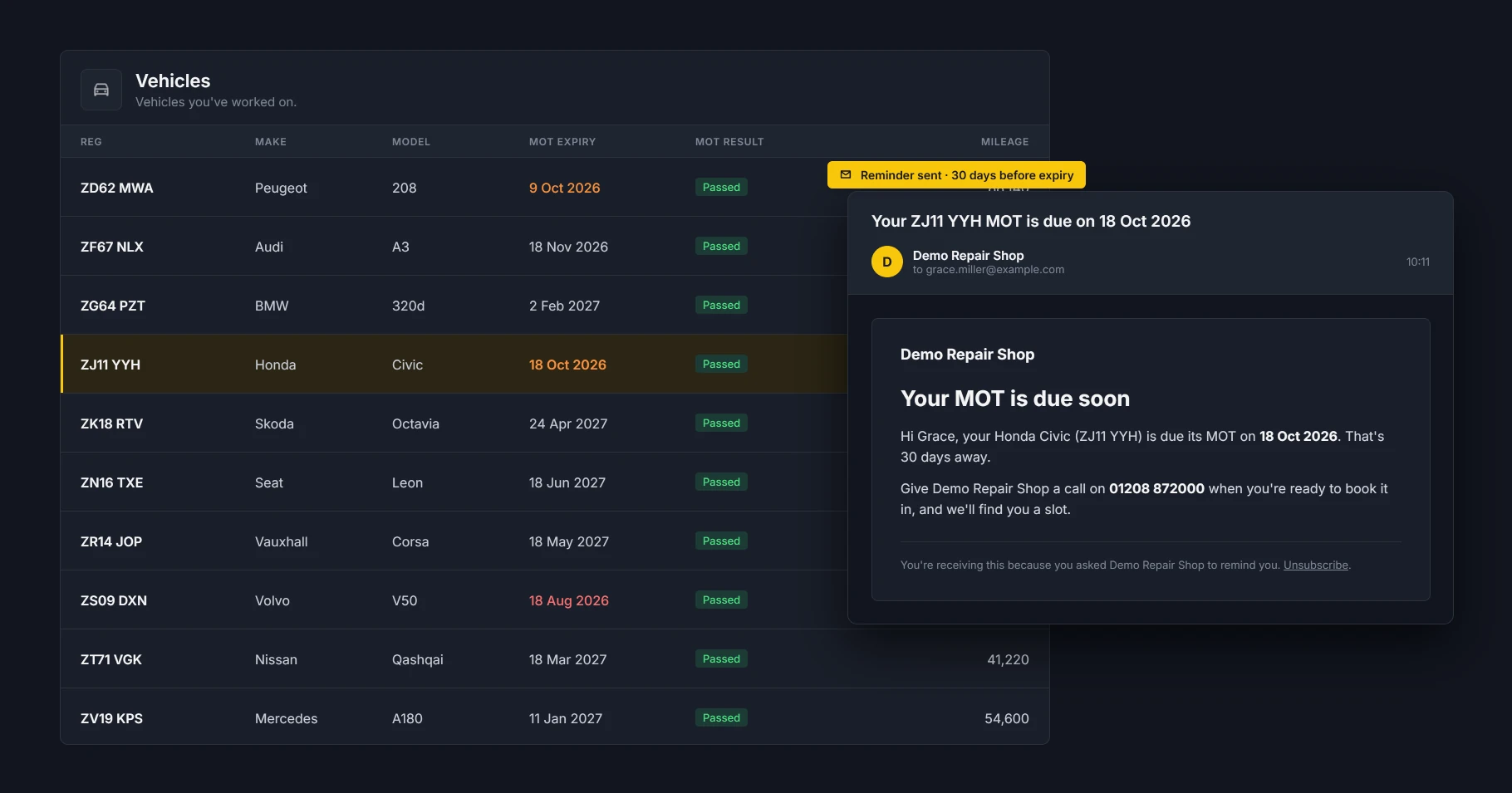Sort by the MODEL column header

point(411,142)
